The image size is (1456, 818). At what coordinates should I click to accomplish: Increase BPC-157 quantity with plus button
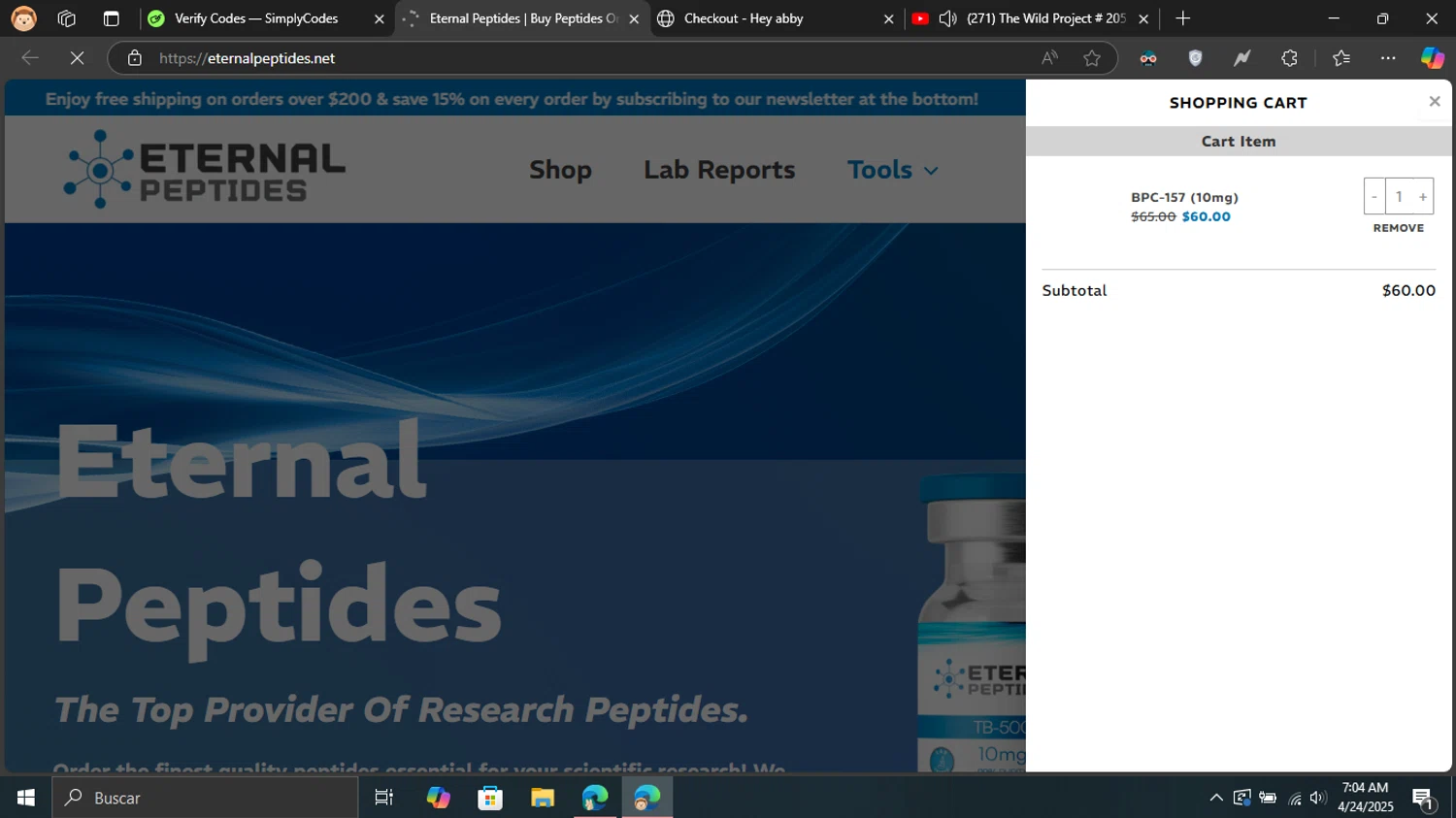tap(1423, 197)
